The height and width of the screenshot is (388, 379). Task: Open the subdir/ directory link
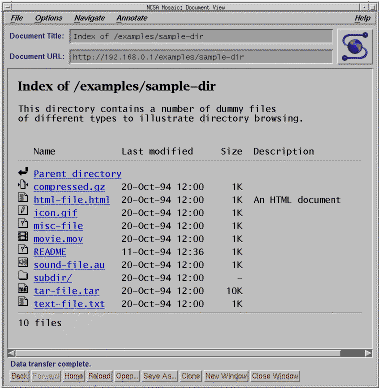[53, 278]
